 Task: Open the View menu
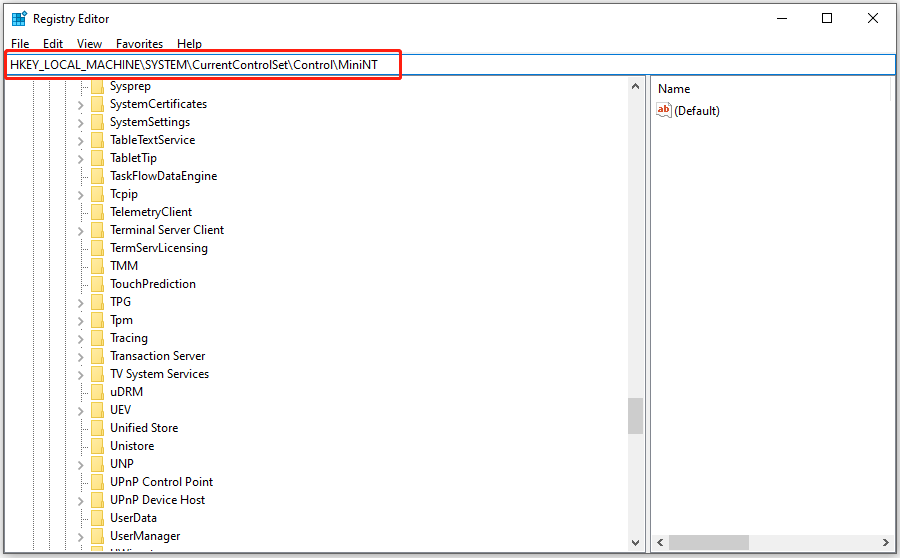(x=90, y=44)
